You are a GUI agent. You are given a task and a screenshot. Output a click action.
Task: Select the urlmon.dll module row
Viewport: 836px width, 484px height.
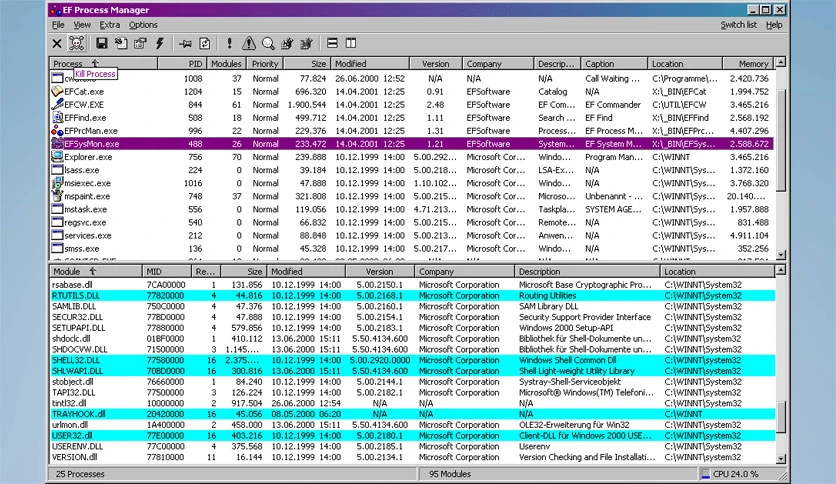pyautogui.click(x=412, y=425)
